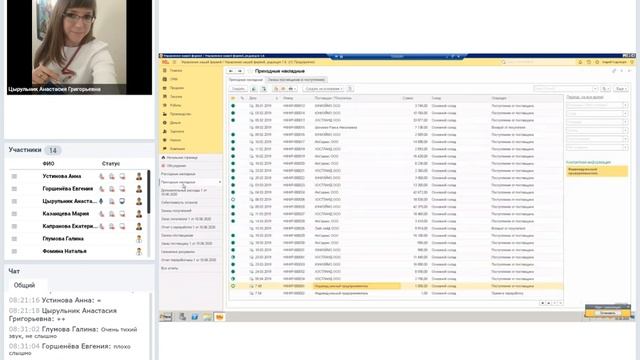Click the Создать button
The width and height of the screenshot is (640, 360).
coord(238,89)
